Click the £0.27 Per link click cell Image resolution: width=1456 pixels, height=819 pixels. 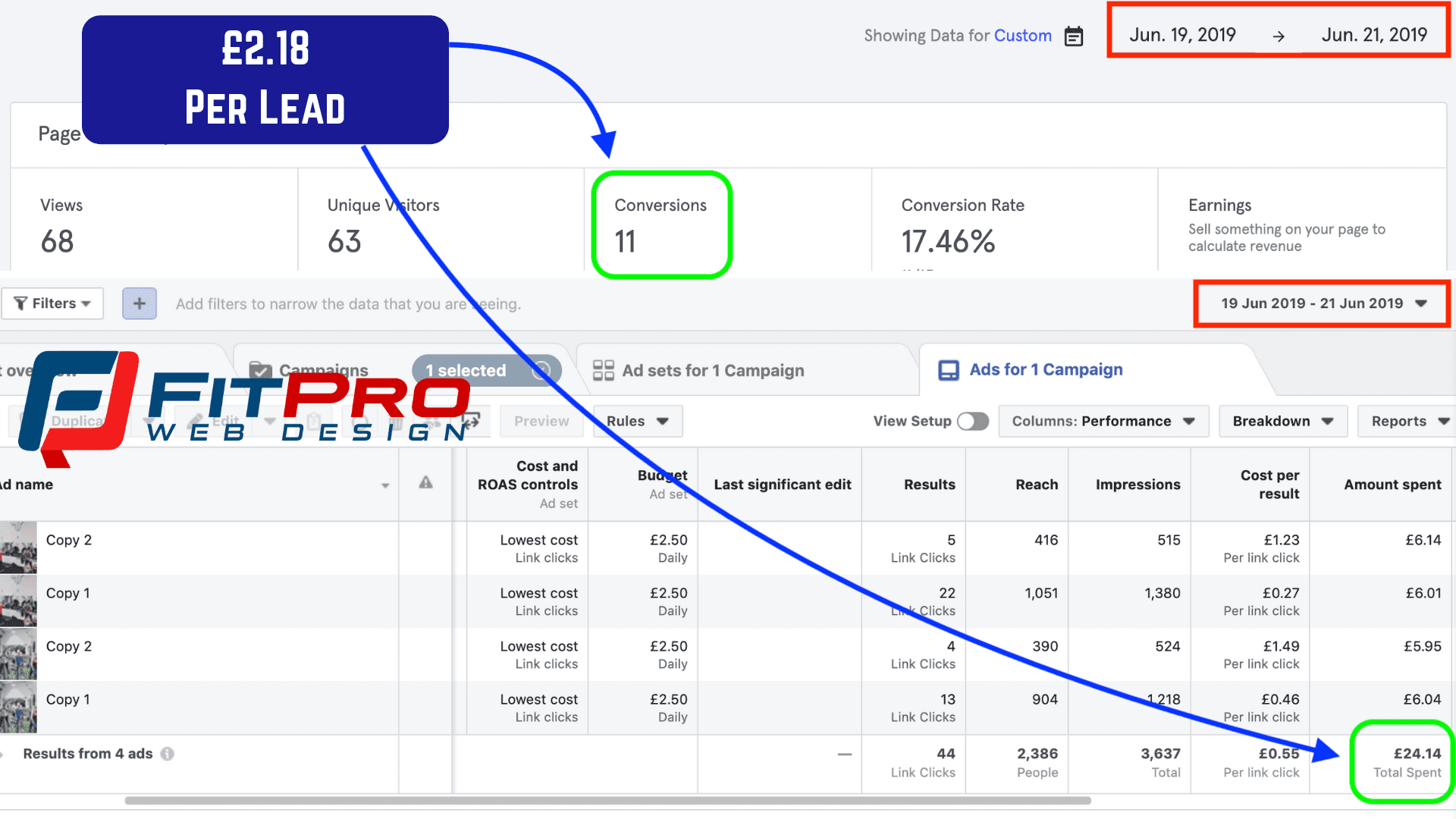1261,601
